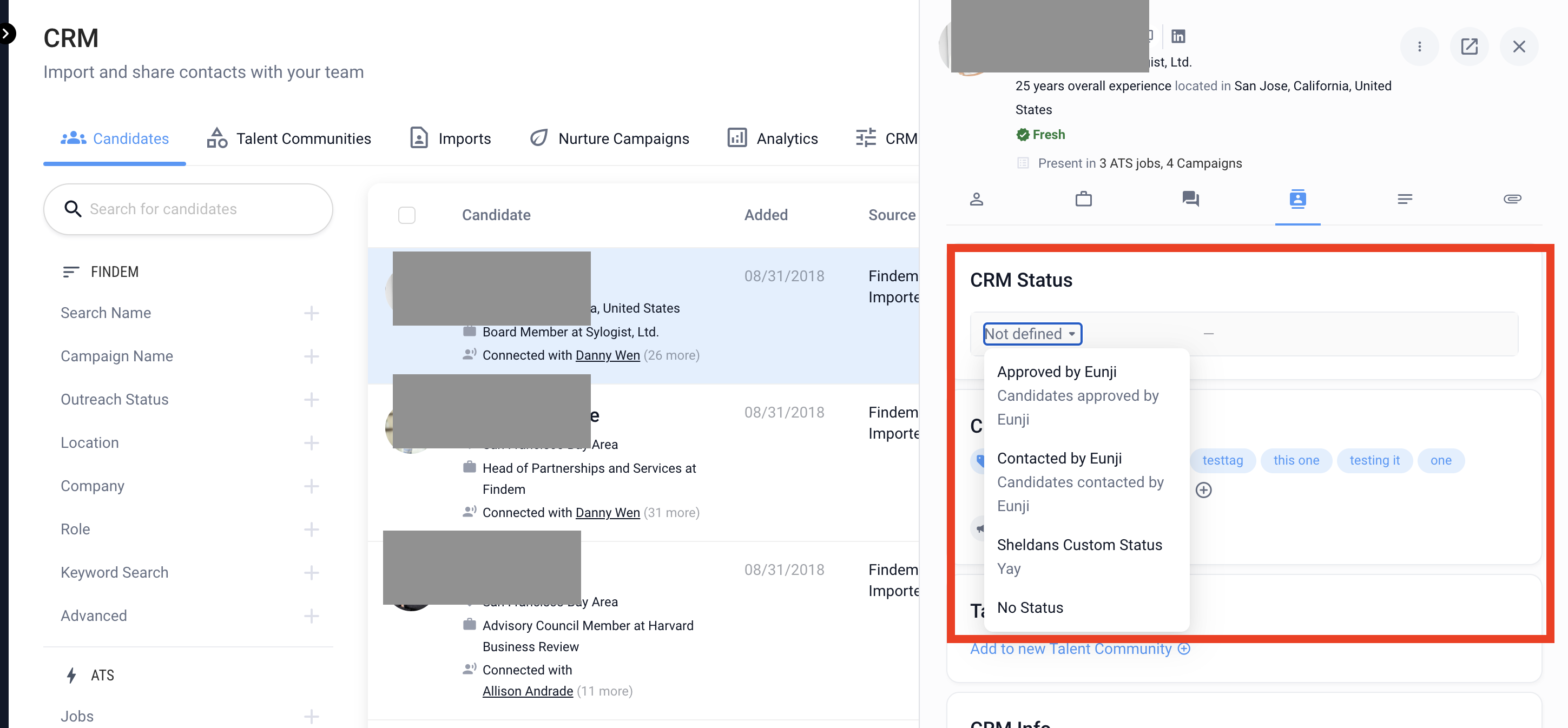This screenshot has width=1568, height=728.
Task: Open the Imports tab
Action: click(x=450, y=139)
